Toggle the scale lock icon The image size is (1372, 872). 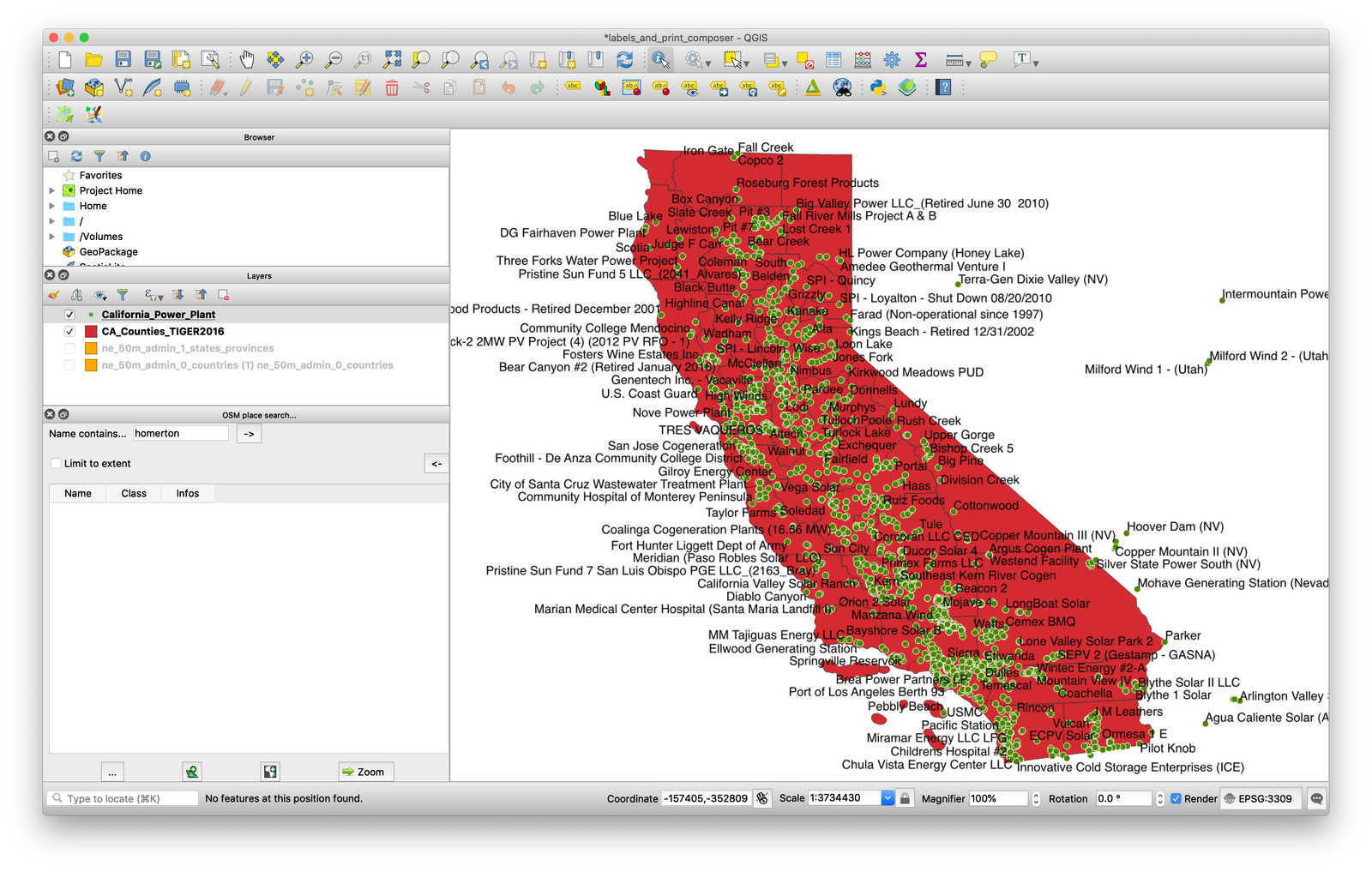(x=905, y=798)
